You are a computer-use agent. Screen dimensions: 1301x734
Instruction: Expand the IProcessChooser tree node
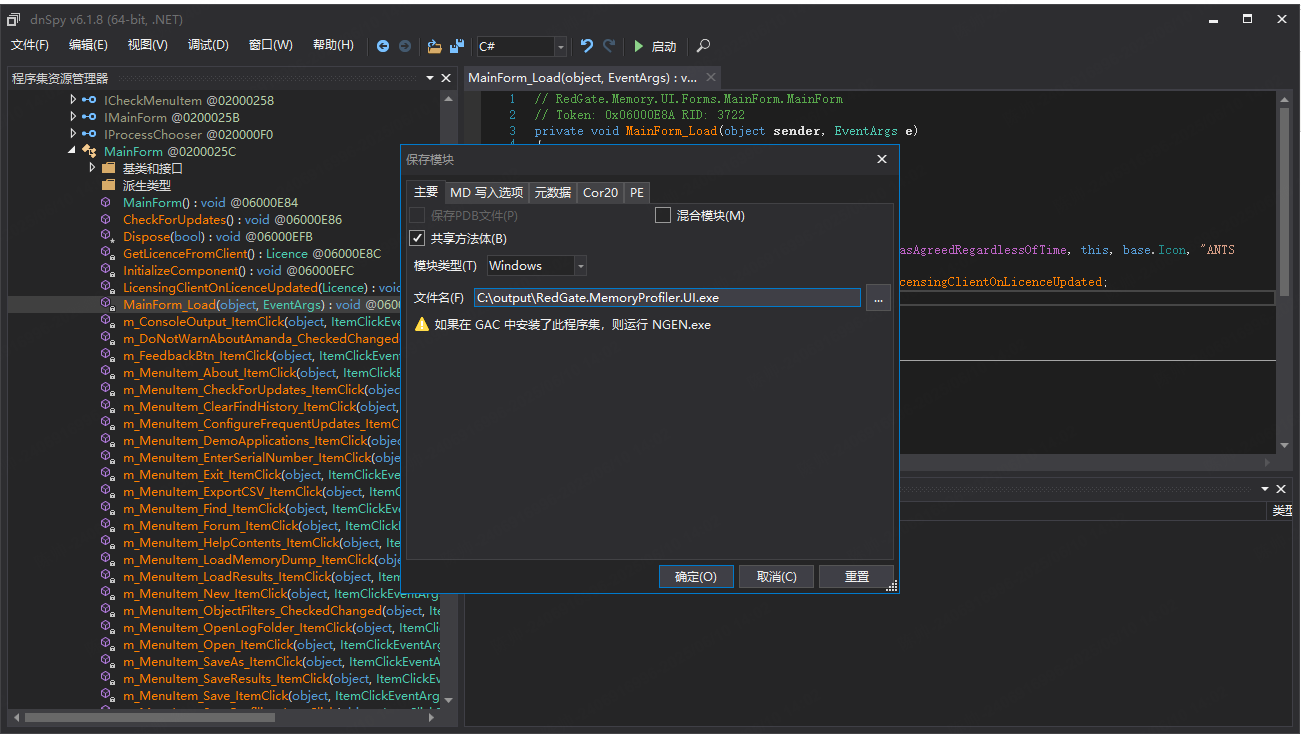(x=73, y=135)
